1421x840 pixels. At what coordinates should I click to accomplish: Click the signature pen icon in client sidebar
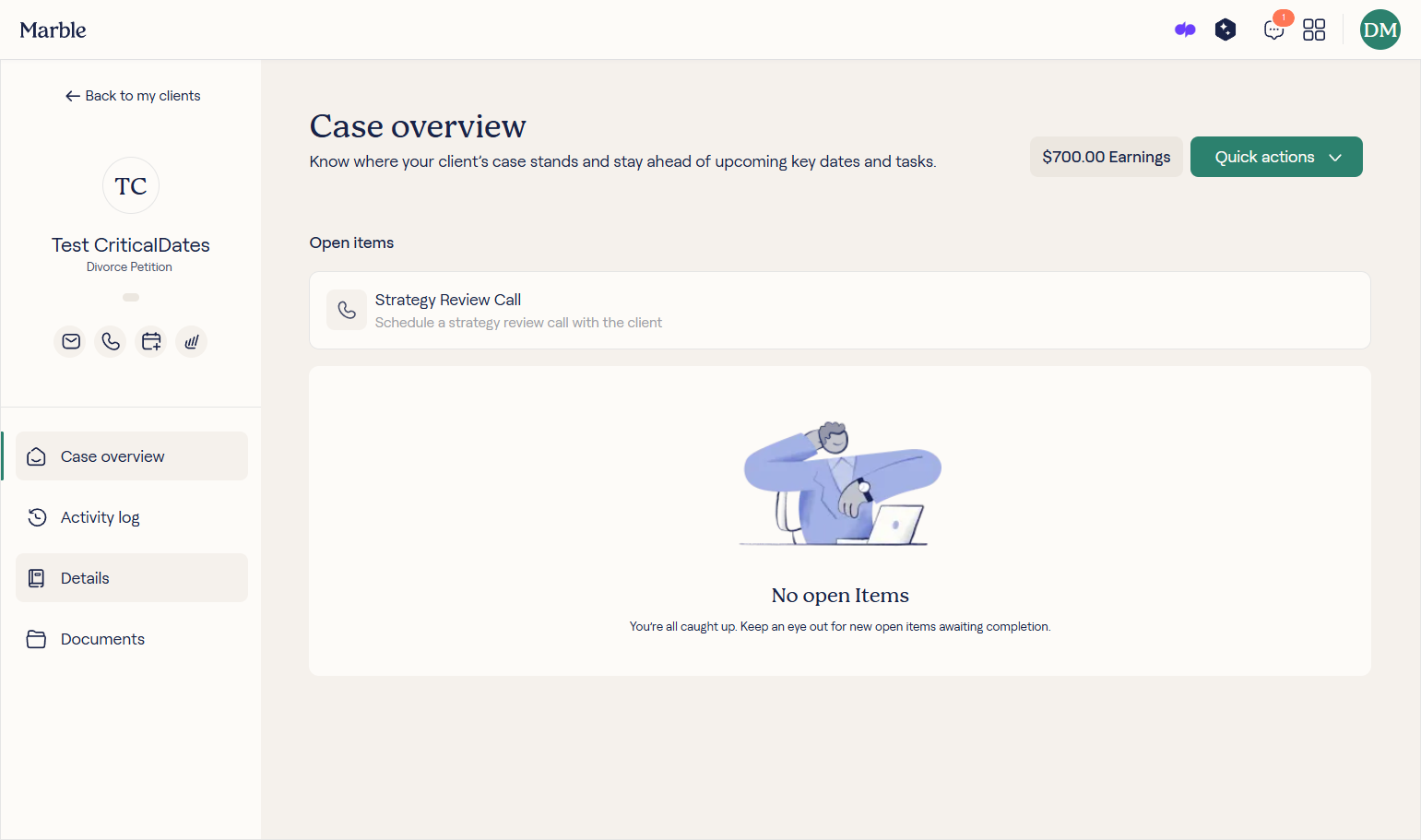click(191, 342)
